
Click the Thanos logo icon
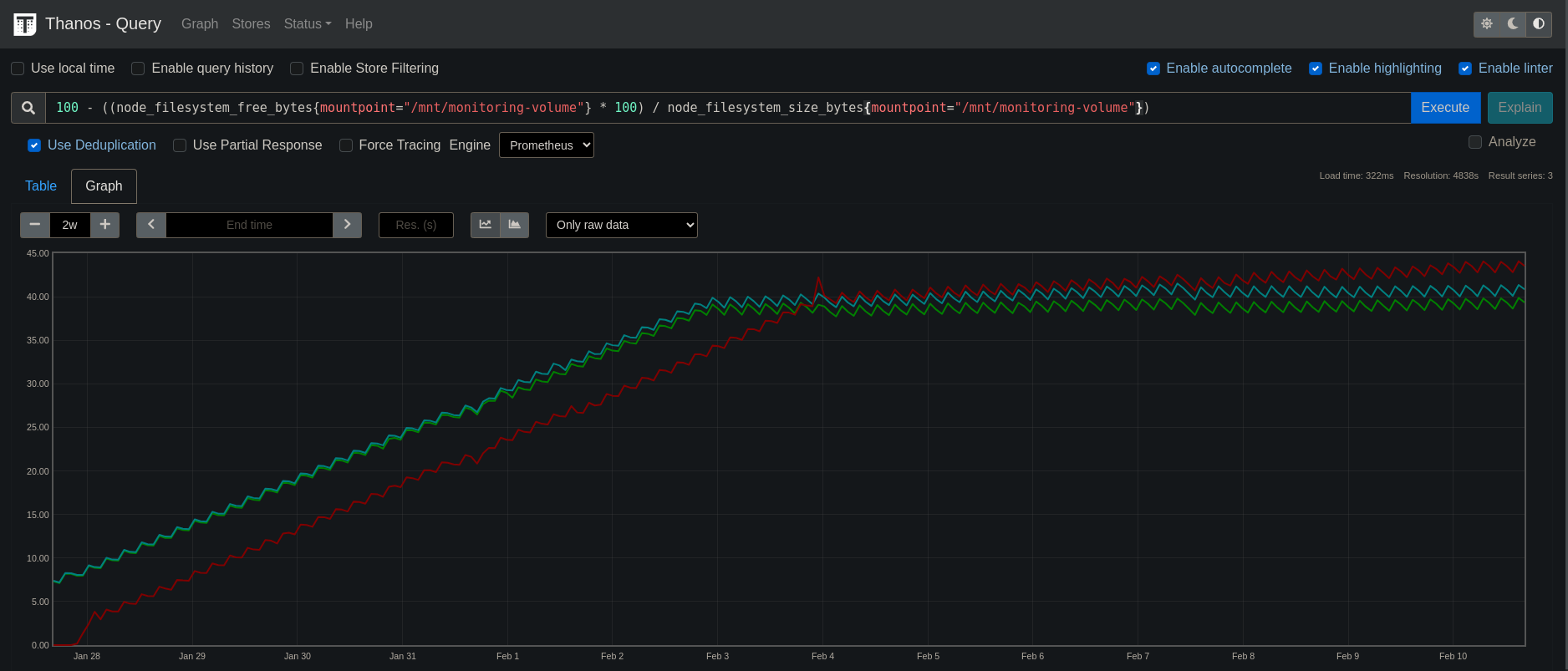pos(25,24)
